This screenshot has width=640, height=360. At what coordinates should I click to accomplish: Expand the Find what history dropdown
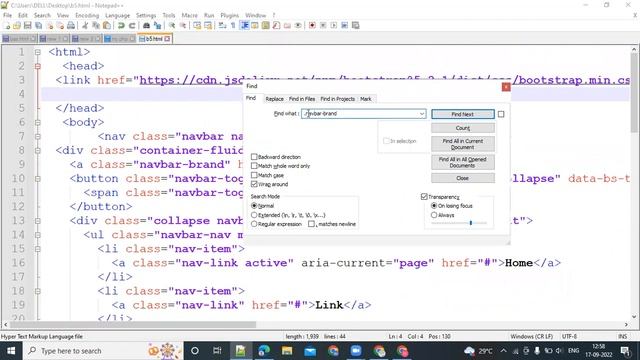tap(422, 114)
